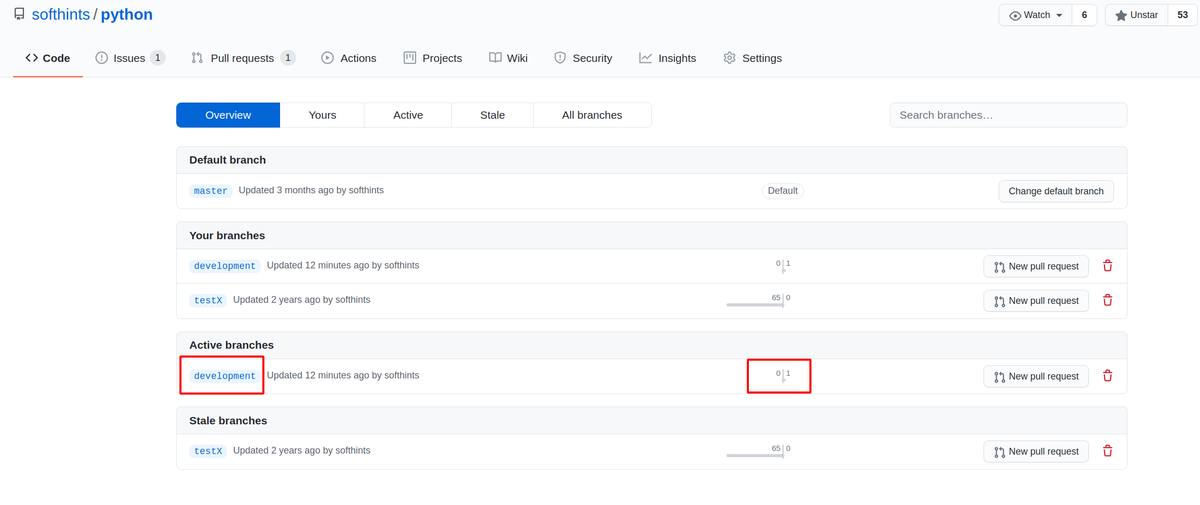Viewport: 1200px width, 505px height.
Task: Open development branch link under Active branches
Action: pos(225,376)
